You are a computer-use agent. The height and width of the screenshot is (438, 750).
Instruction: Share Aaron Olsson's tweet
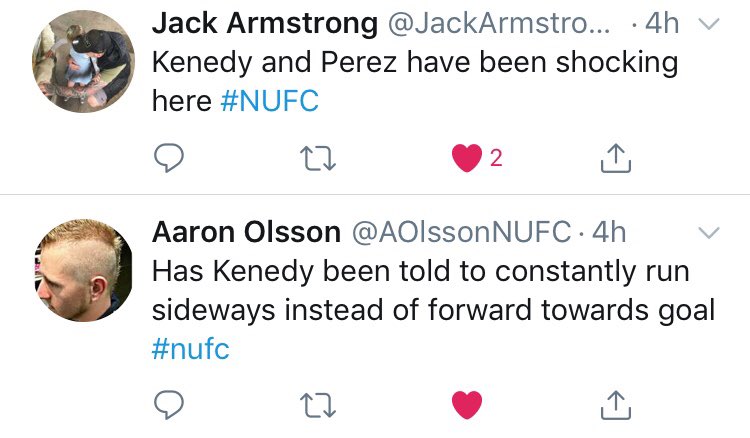point(616,405)
